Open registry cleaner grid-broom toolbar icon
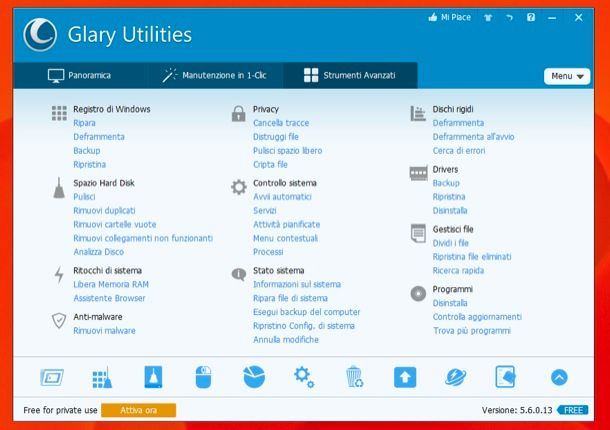Image resolution: width=610 pixels, height=430 pixels. [x=102, y=377]
